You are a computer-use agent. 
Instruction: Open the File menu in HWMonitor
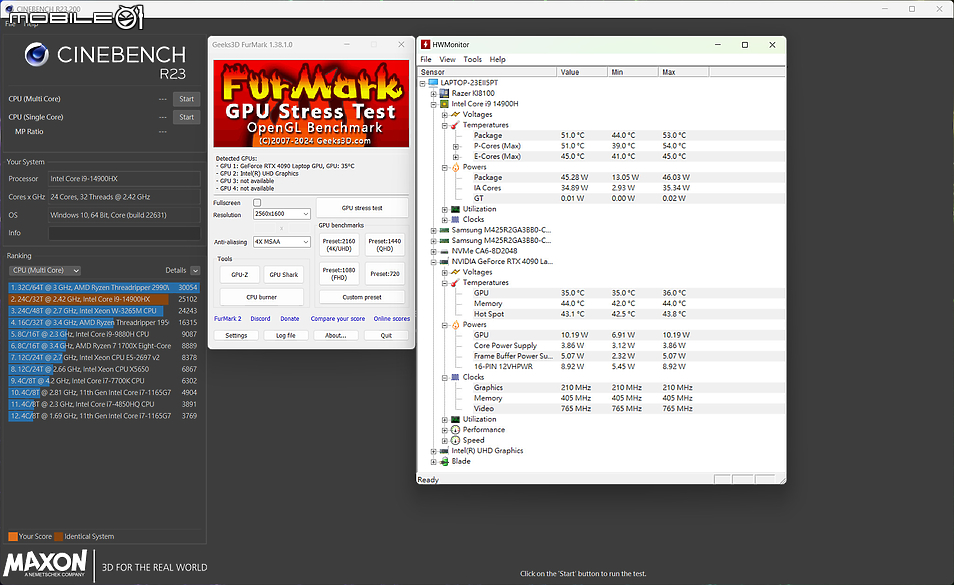click(x=426, y=60)
